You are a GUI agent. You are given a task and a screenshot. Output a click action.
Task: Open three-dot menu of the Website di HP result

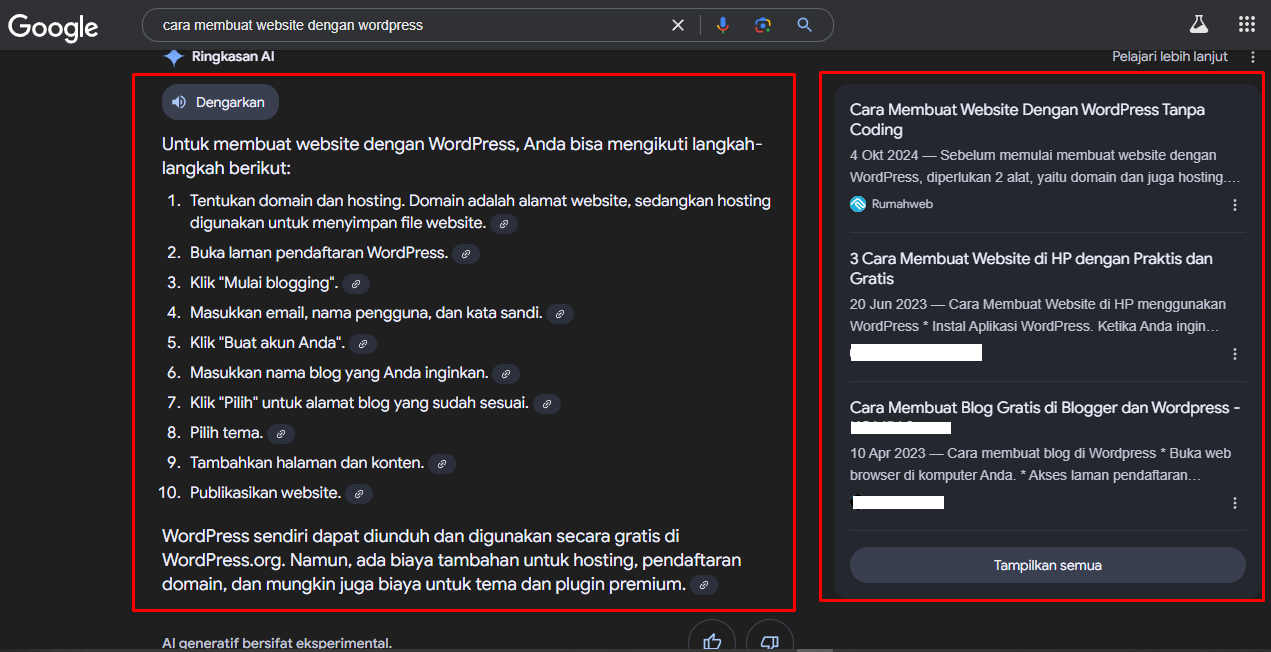pos(1235,354)
